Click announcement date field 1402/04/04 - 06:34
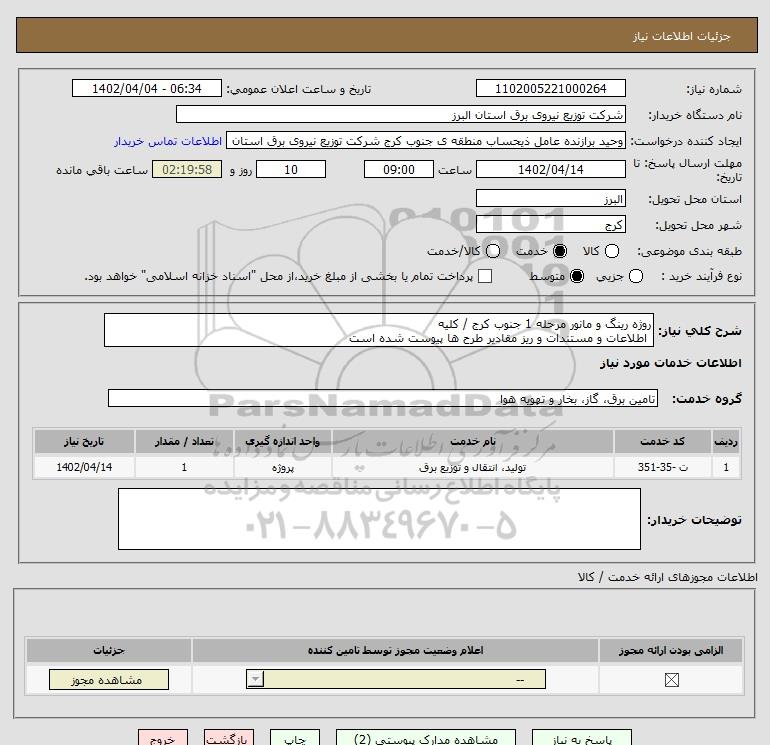 (x=147, y=88)
